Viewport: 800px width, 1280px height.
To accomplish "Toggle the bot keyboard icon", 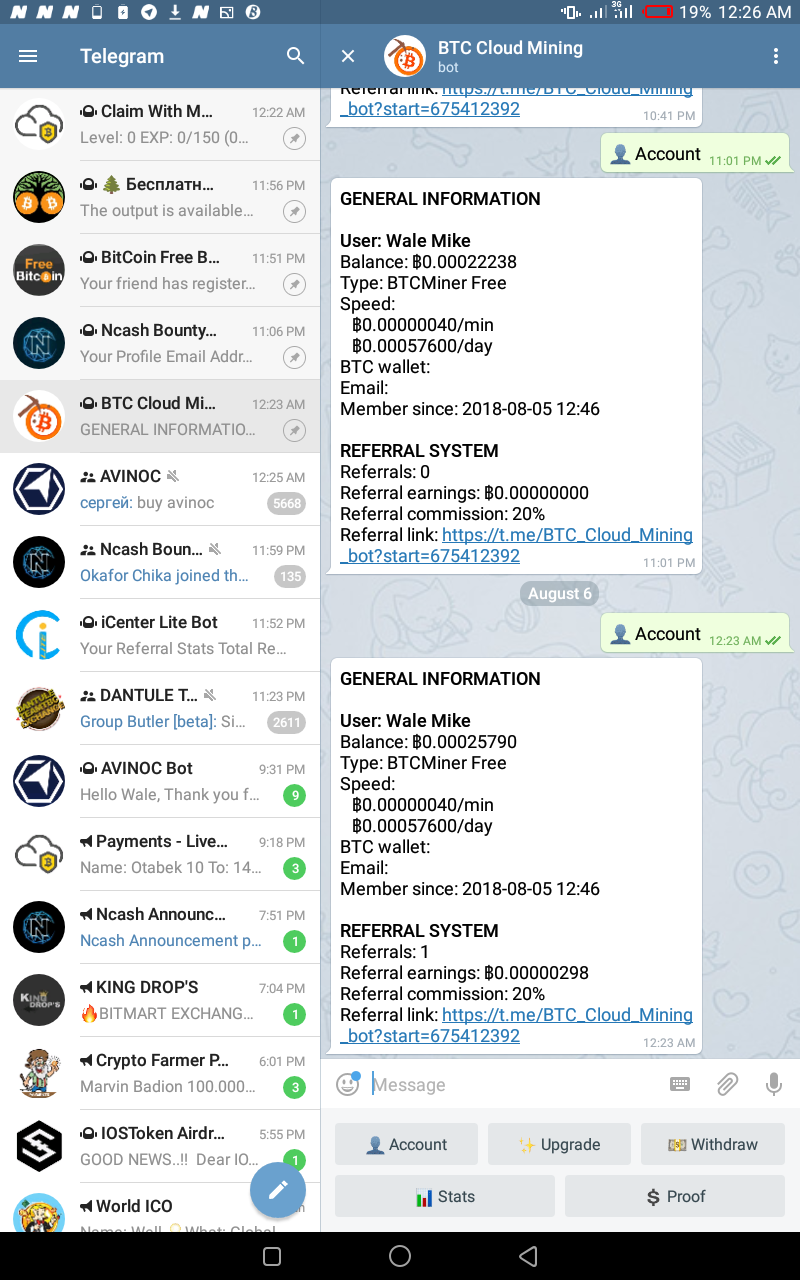I will 679,1084.
